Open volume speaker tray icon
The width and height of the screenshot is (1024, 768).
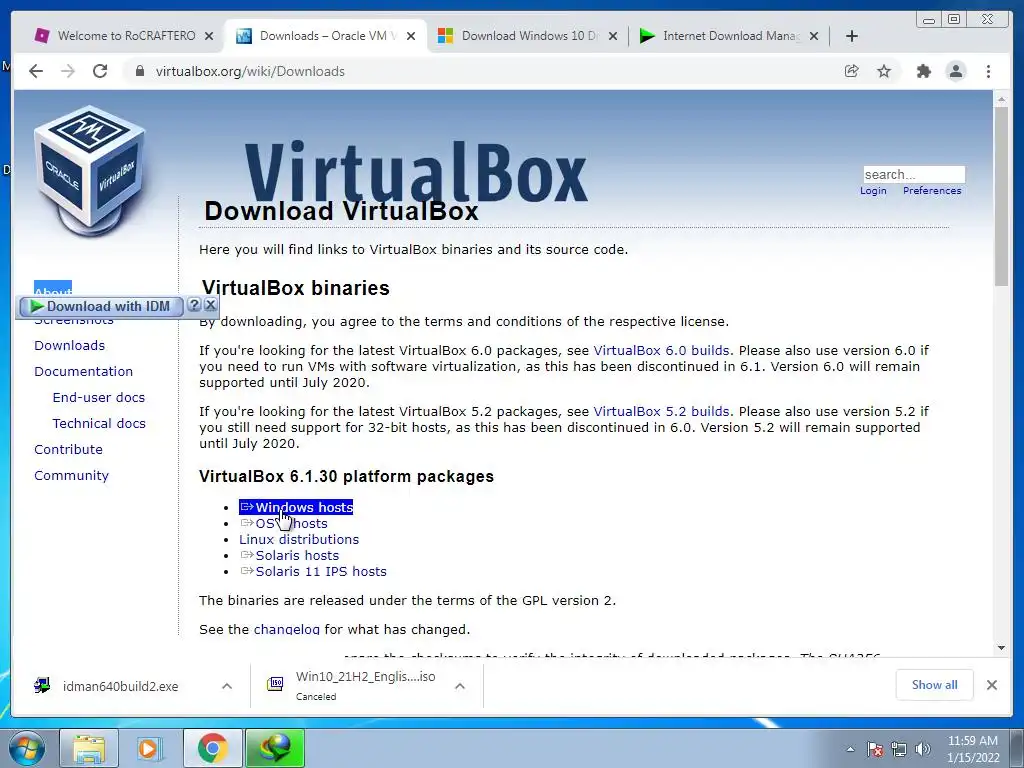pyautogui.click(x=923, y=749)
